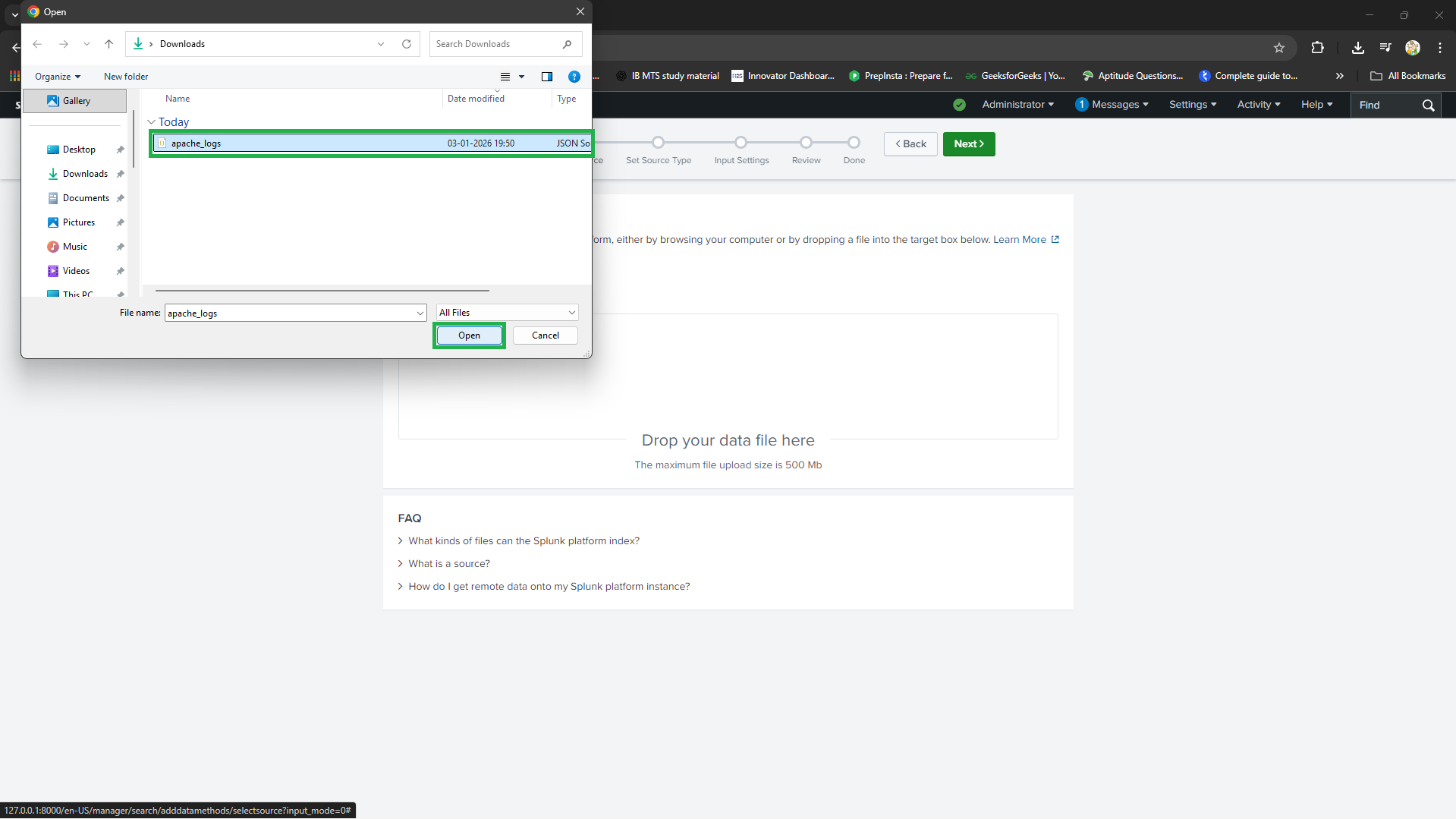
Task: Open the Organize dropdown menu
Action: 58,77
